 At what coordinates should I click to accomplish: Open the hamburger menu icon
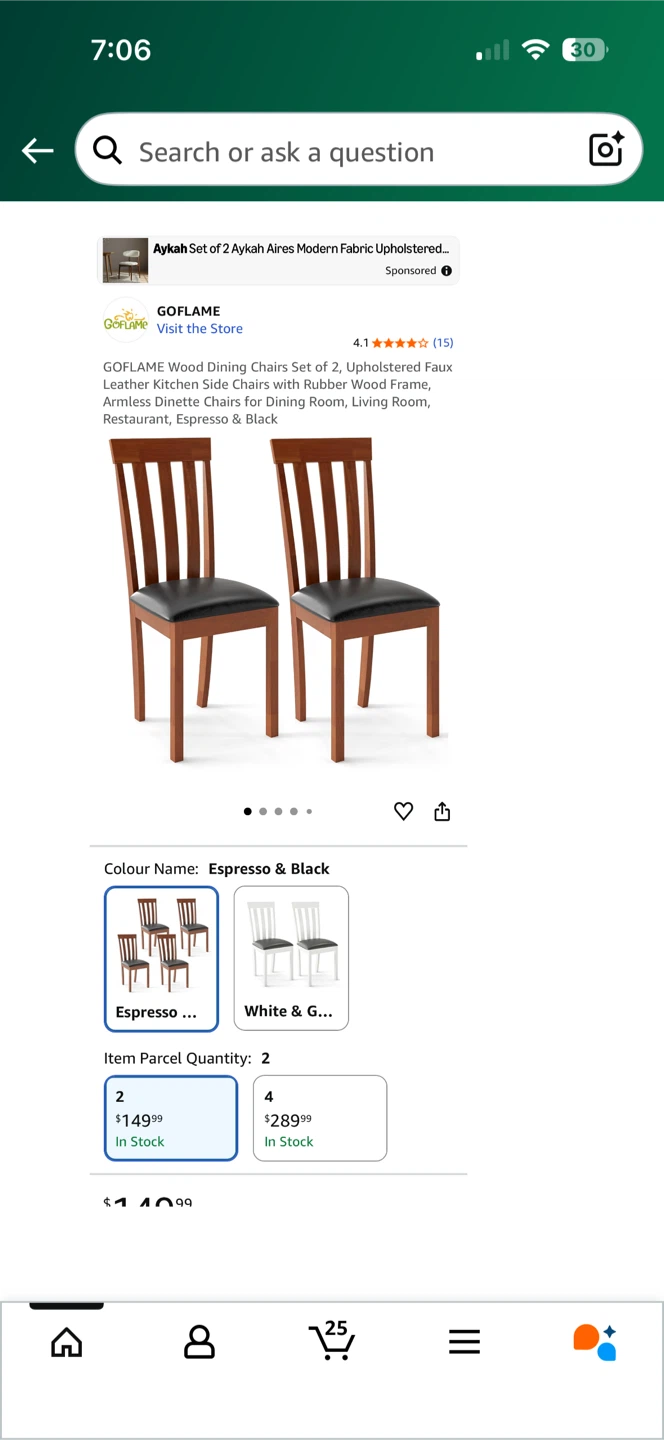[x=464, y=1342]
